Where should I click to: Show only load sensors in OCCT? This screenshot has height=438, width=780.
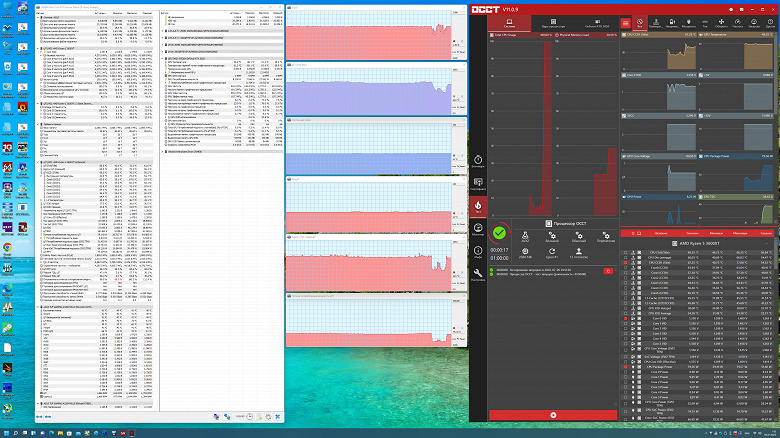click(754, 23)
